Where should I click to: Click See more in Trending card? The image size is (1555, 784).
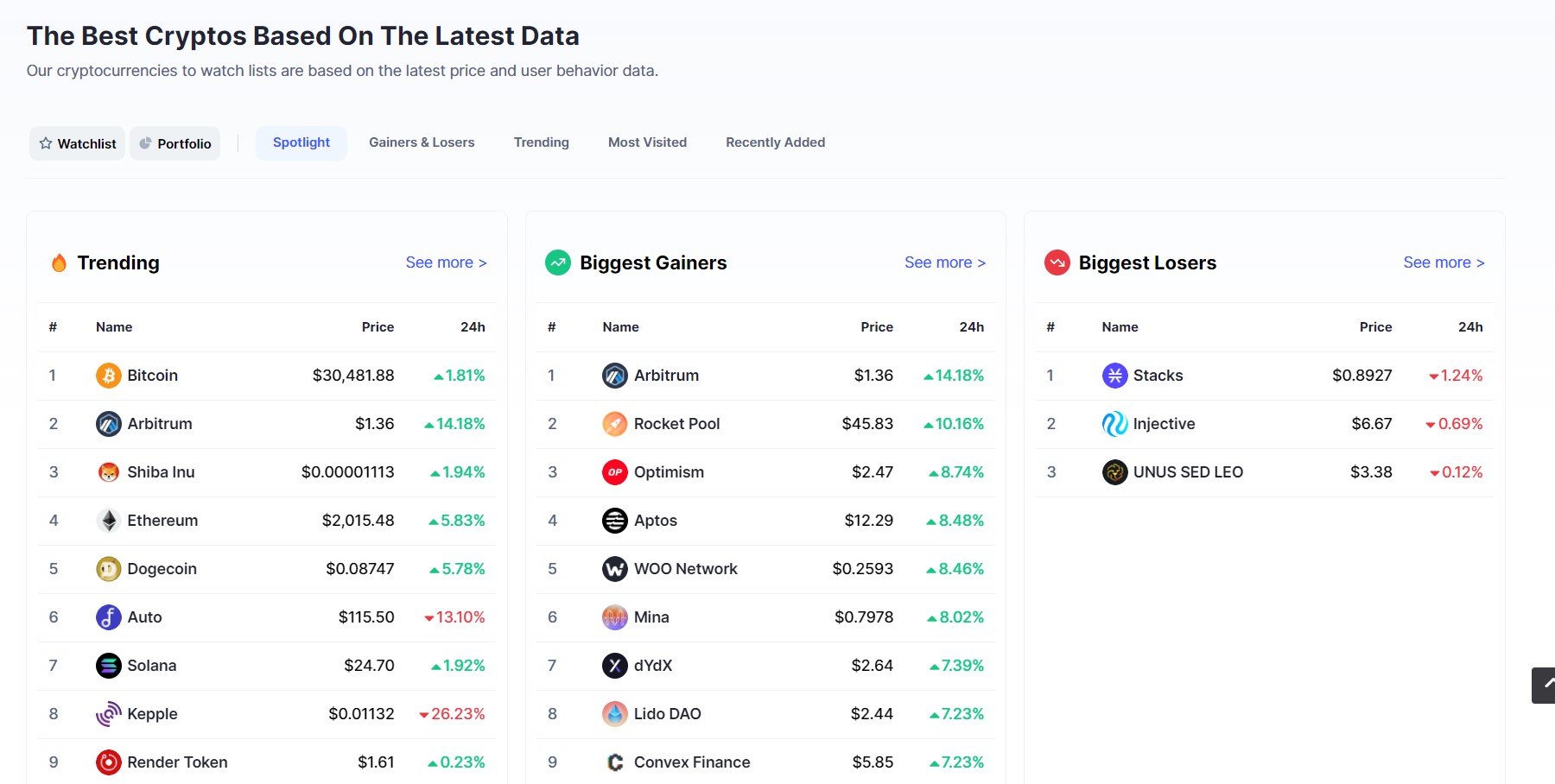(x=447, y=262)
